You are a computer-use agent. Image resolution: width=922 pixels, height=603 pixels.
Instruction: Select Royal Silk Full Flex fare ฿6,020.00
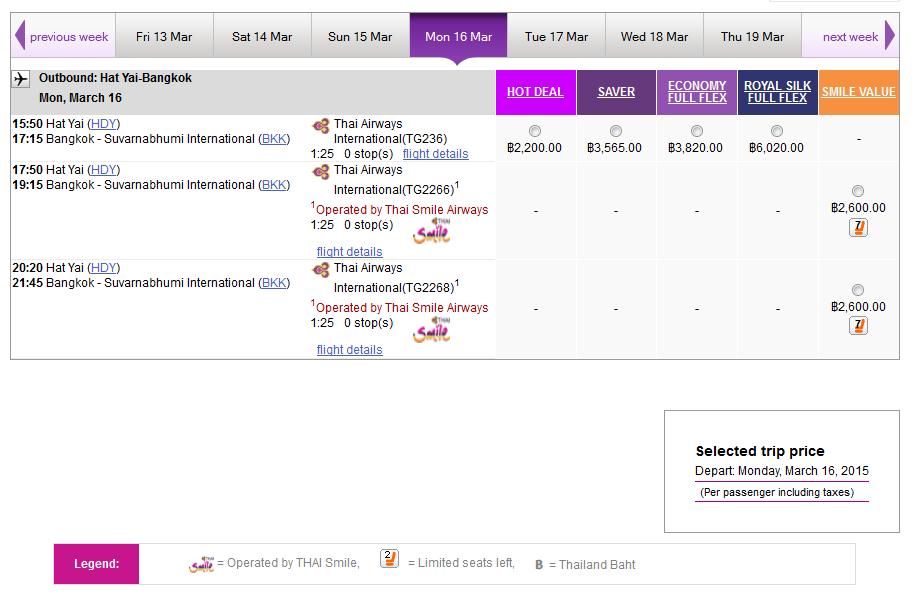pyautogui.click(x=777, y=131)
